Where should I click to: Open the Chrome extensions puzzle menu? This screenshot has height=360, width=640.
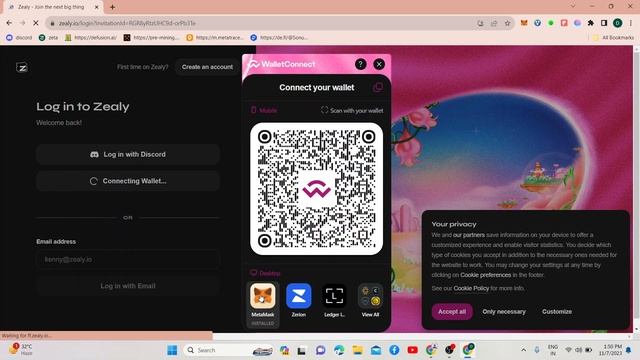click(x=591, y=23)
